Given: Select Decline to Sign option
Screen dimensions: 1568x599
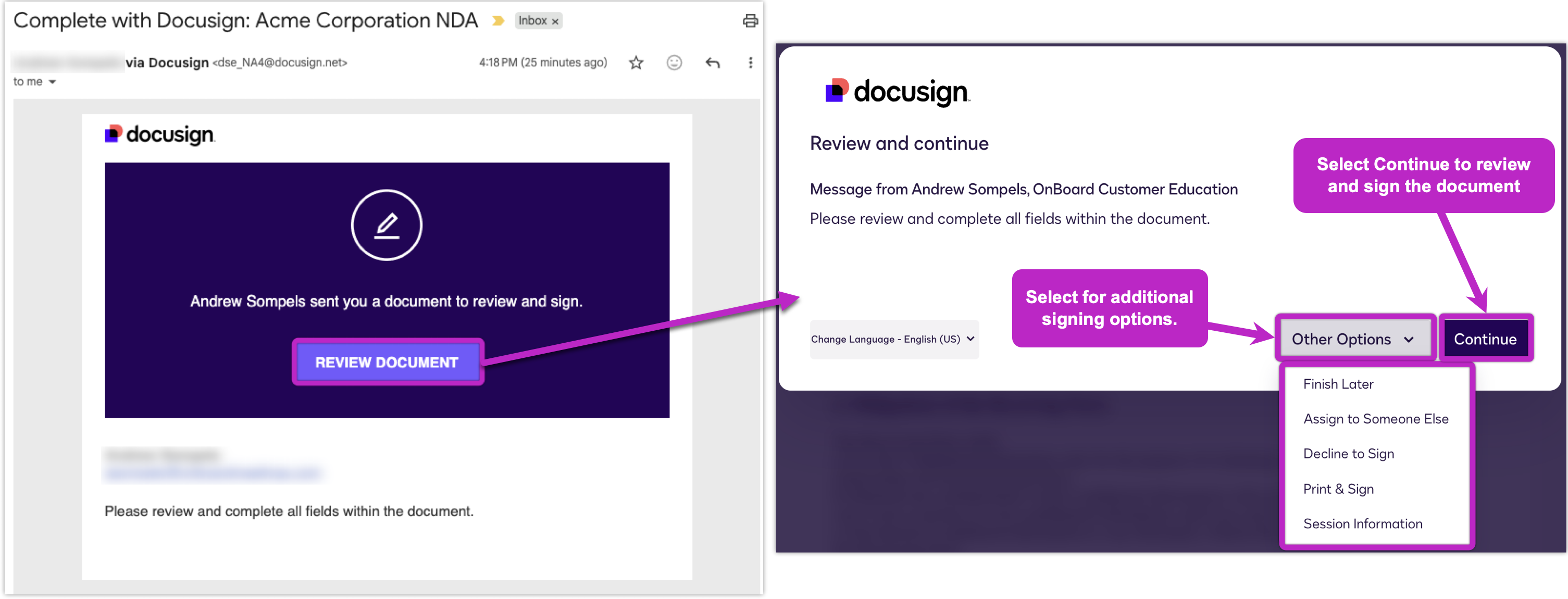Looking at the screenshot, I should pos(1348,454).
